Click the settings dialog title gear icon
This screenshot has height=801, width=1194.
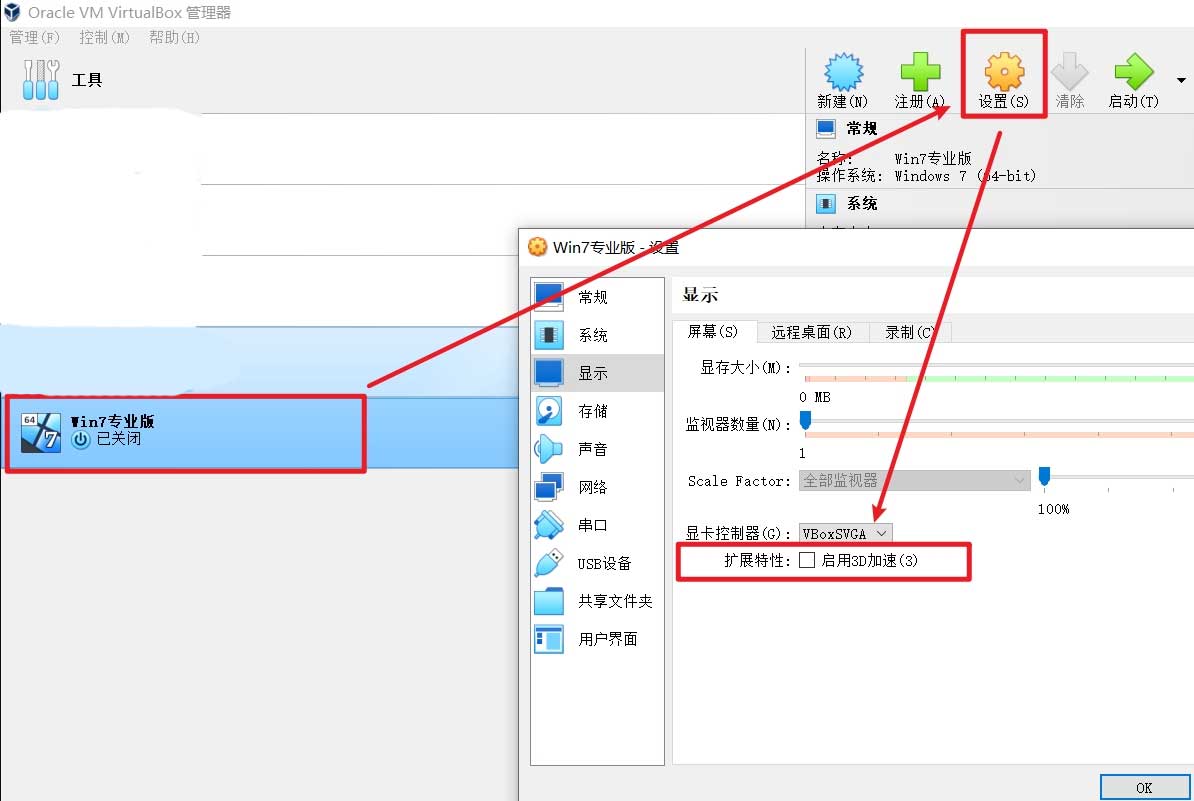tap(538, 247)
